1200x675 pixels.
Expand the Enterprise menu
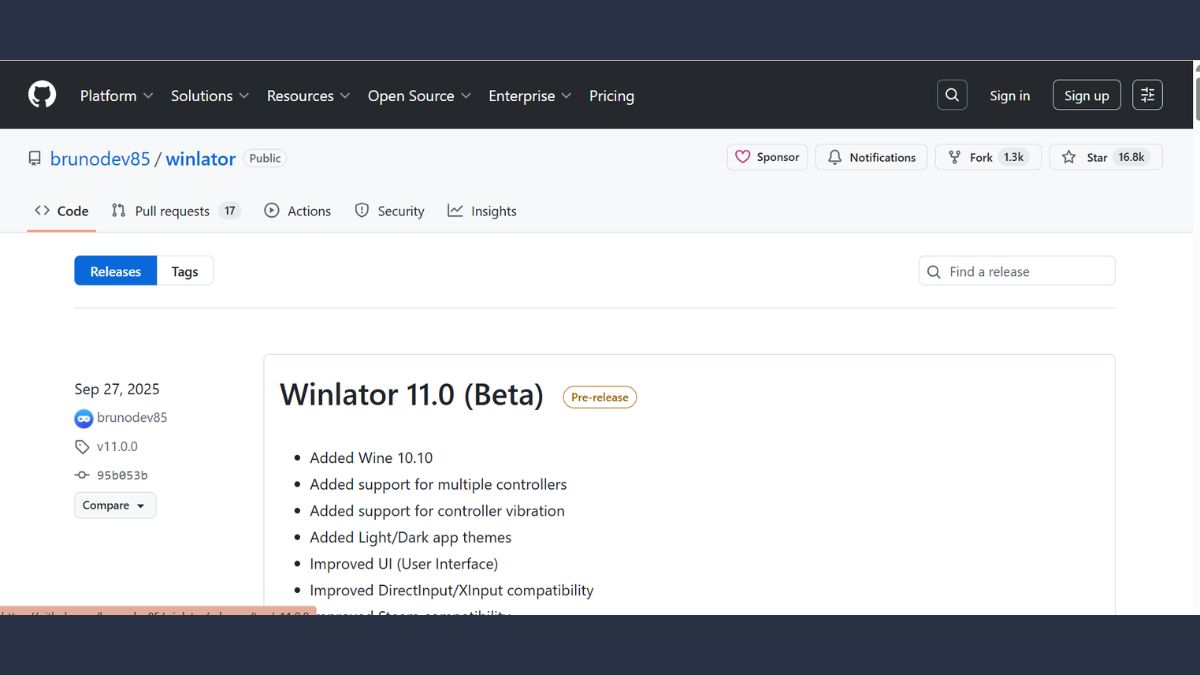[x=530, y=96]
